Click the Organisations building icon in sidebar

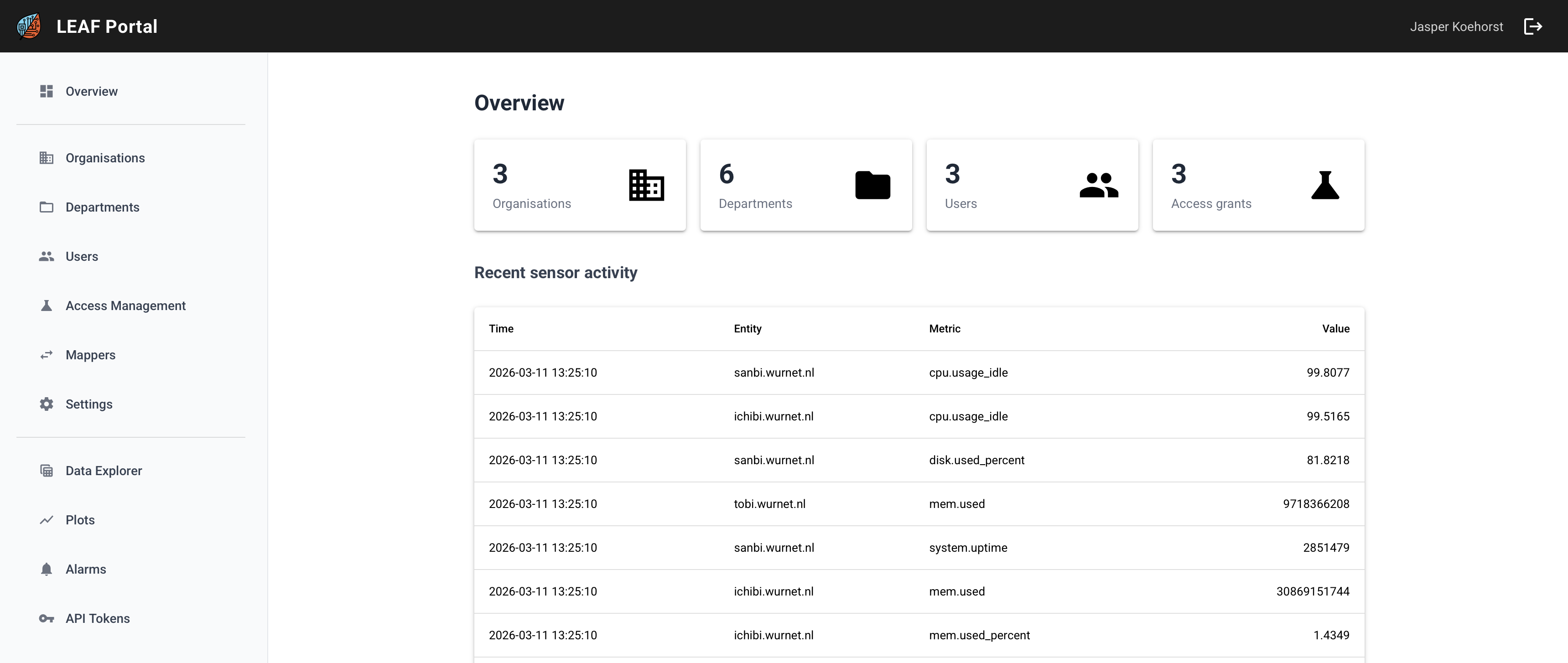click(46, 158)
